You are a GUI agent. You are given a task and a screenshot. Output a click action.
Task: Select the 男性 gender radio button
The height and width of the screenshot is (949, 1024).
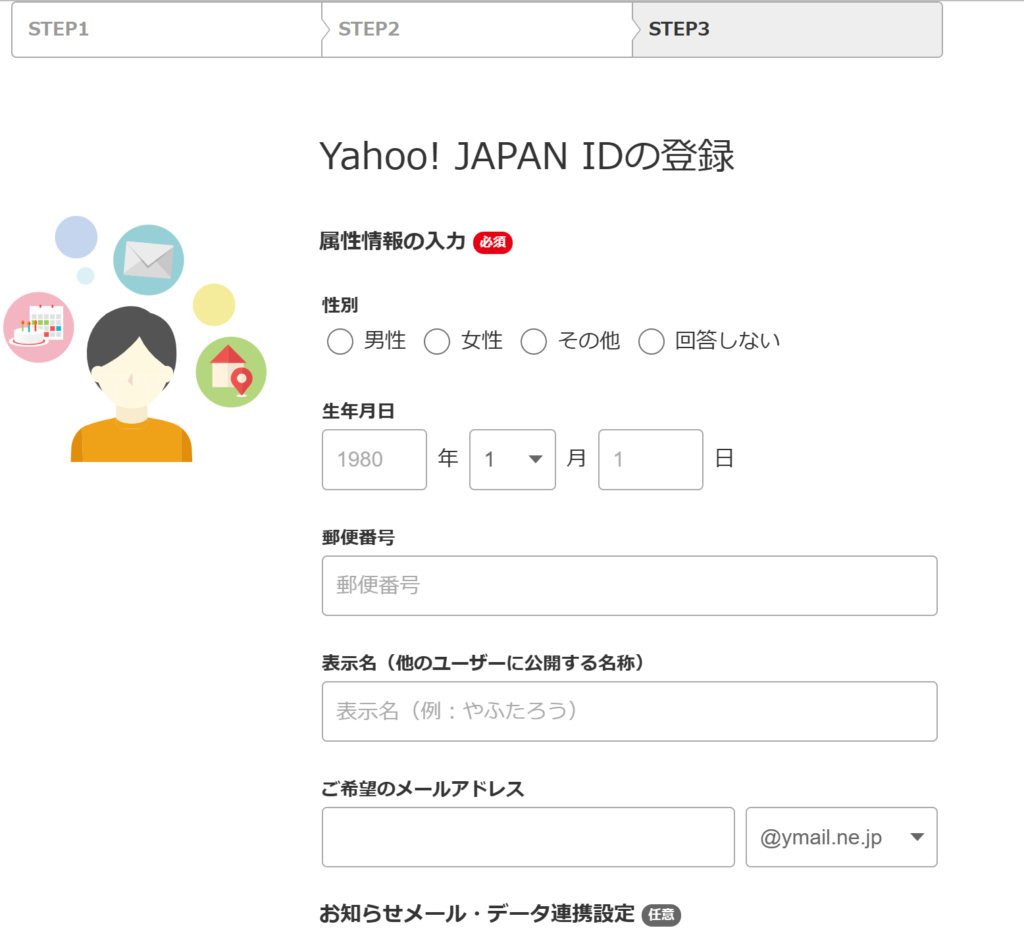pos(339,341)
